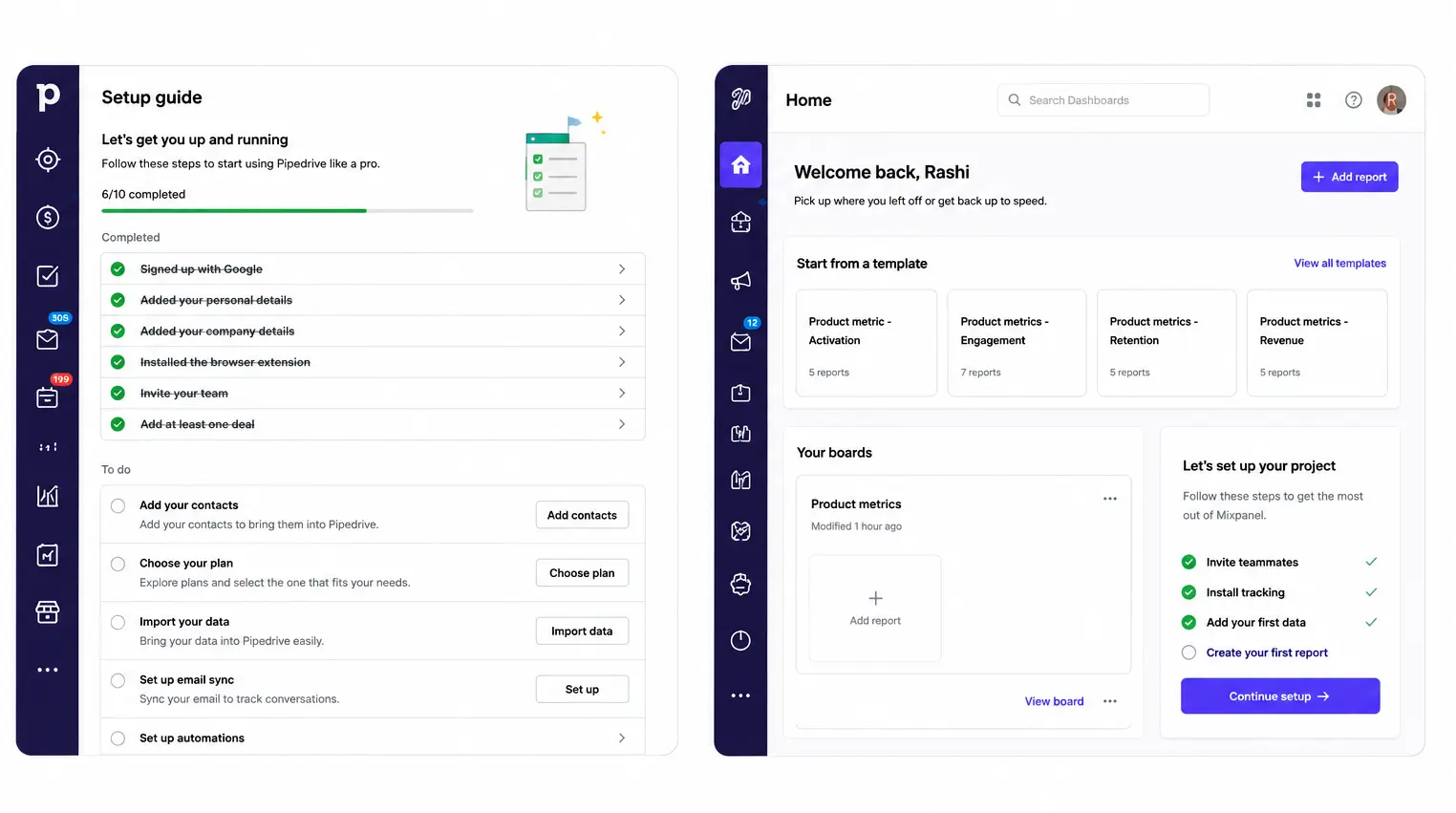The image size is (1456, 813).
Task: Check the Choose your plan radio circle
Action: tap(118, 564)
